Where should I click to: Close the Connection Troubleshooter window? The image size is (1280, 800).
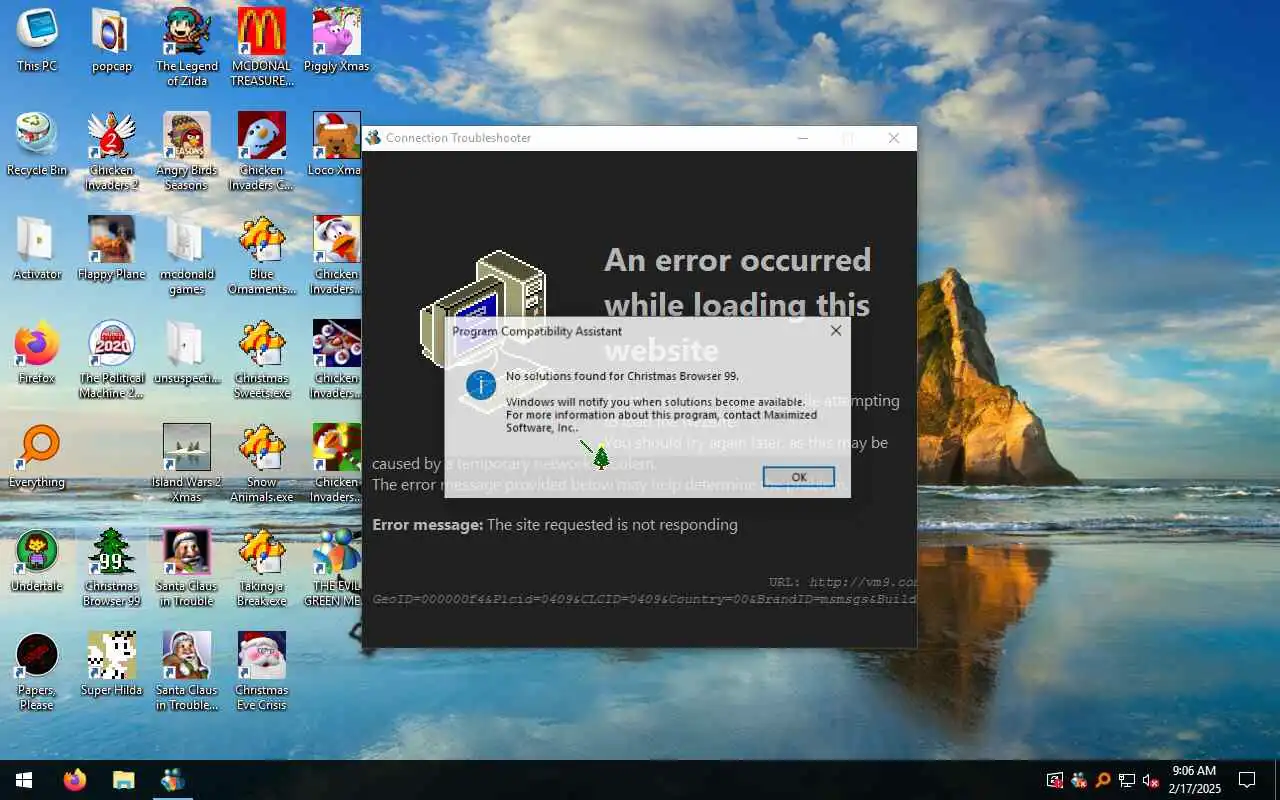coord(894,138)
